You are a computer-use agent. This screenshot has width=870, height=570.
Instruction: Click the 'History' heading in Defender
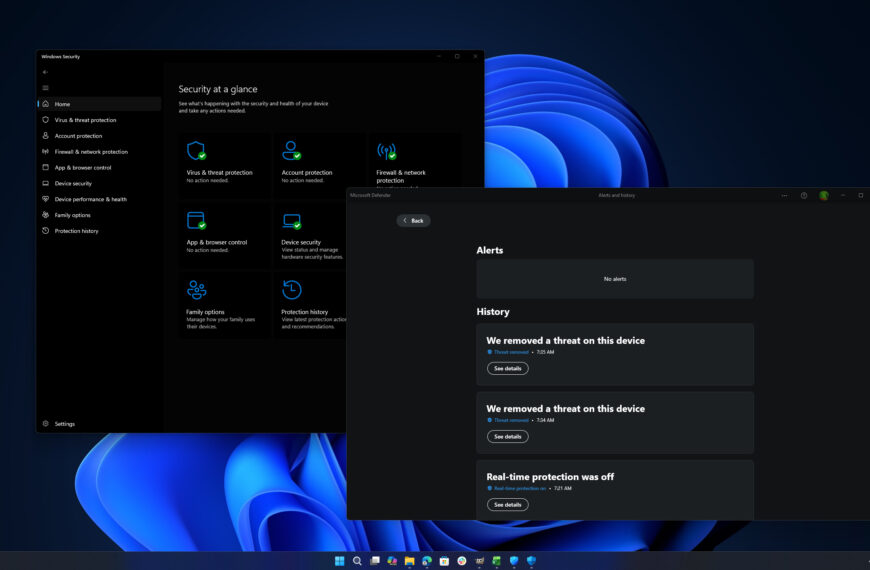(x=493, y=312)
